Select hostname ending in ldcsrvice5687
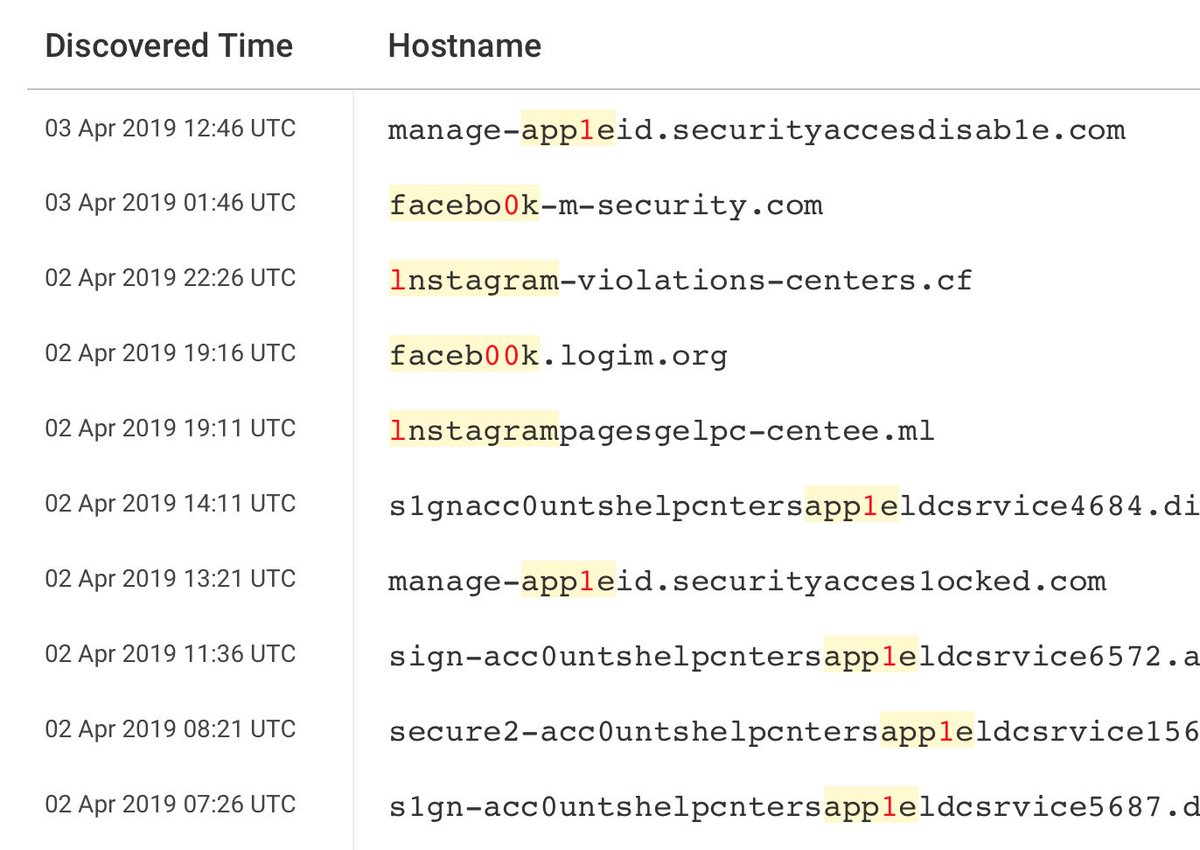1200x850 pixels. pyautogui.click(x=794, y=806)
